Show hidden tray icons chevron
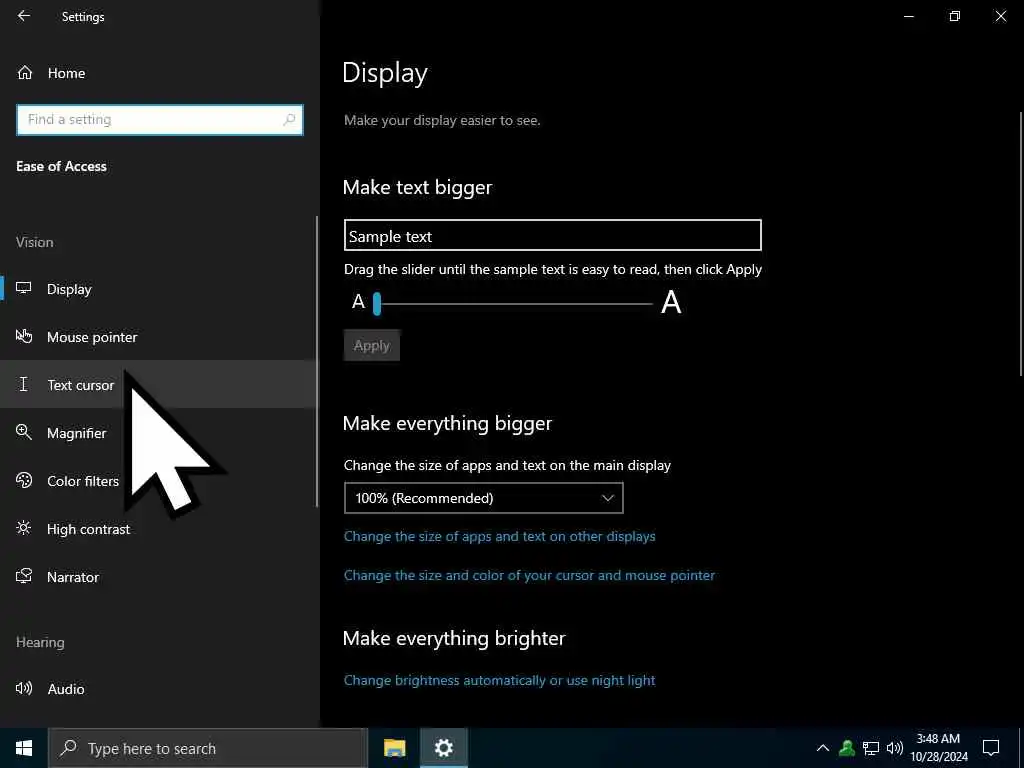Screen dimensions: 1024x768 coord(823,748)
